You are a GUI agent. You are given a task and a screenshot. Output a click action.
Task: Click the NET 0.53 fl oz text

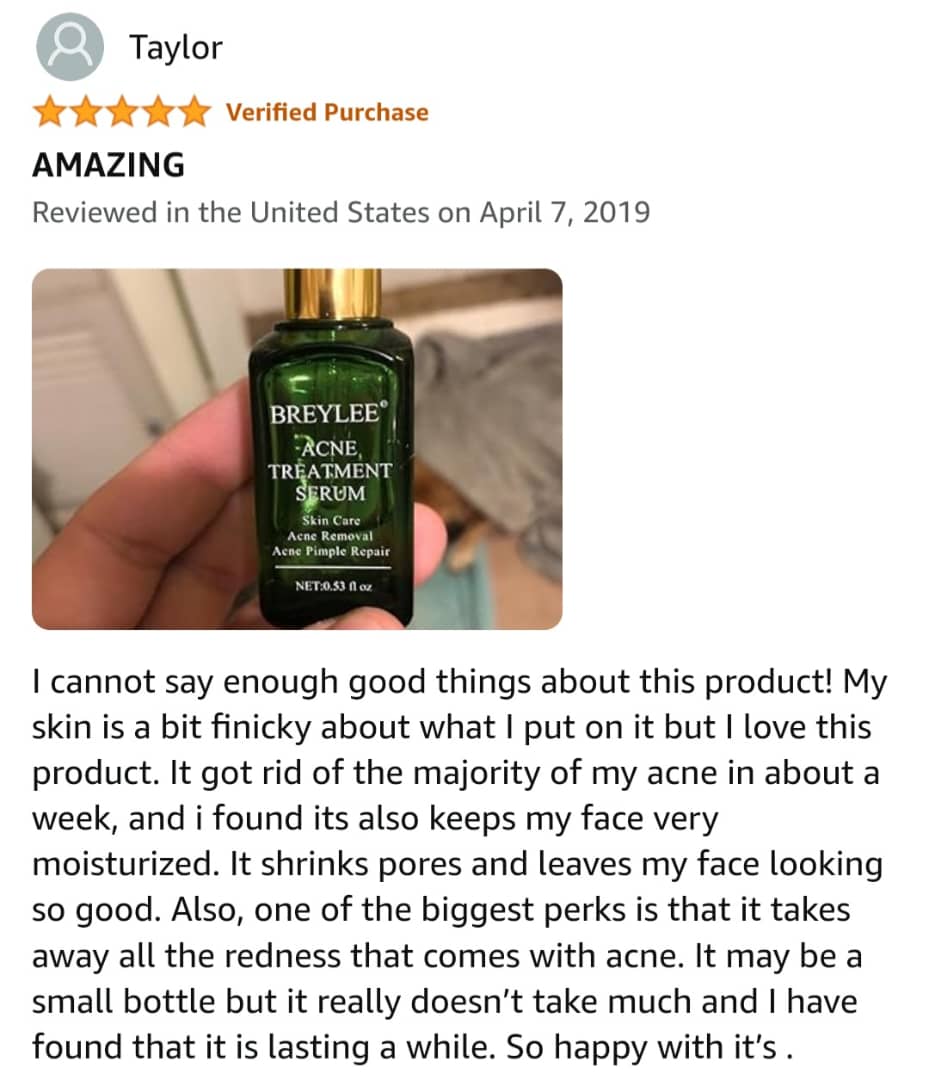(x=333, y=586)
